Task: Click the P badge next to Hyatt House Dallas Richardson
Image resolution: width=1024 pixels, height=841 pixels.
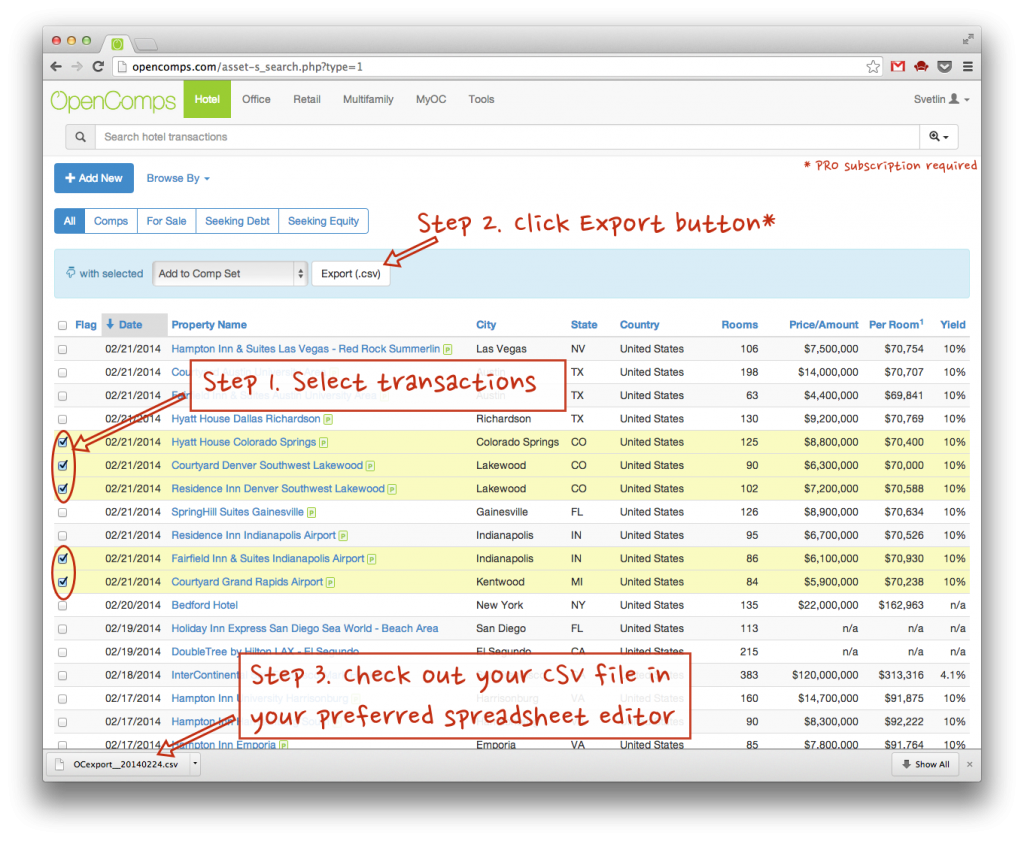Action: coord(328,419)
